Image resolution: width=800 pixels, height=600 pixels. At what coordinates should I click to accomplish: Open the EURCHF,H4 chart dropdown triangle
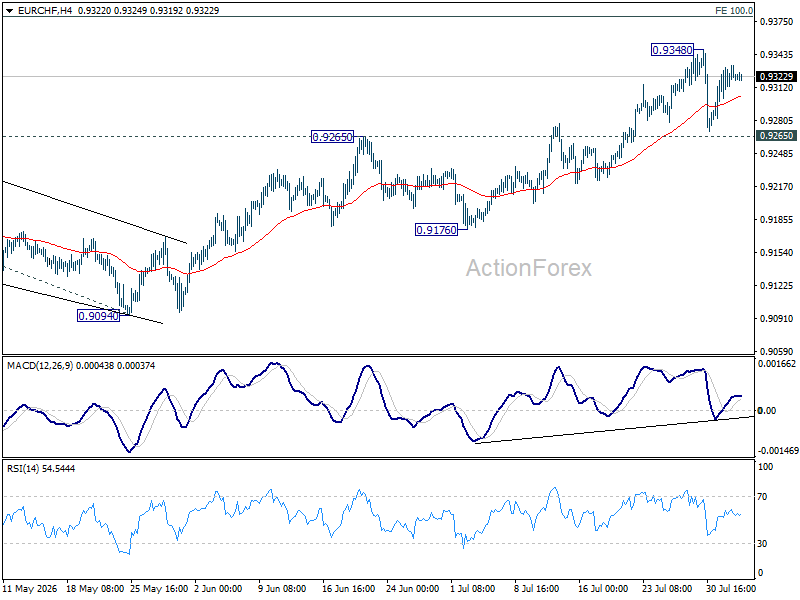tap(9, 11)
